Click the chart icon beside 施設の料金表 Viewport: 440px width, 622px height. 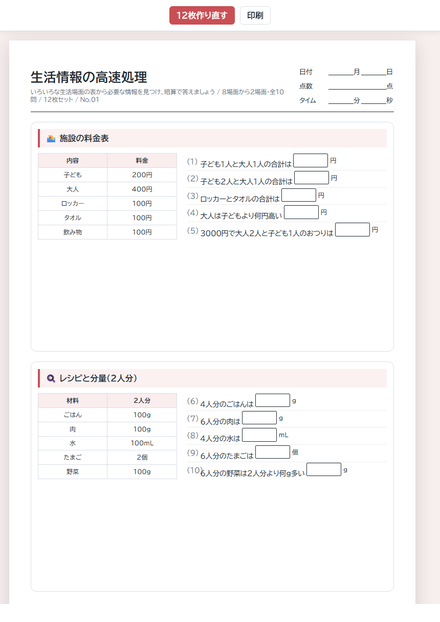click(51, 138)
